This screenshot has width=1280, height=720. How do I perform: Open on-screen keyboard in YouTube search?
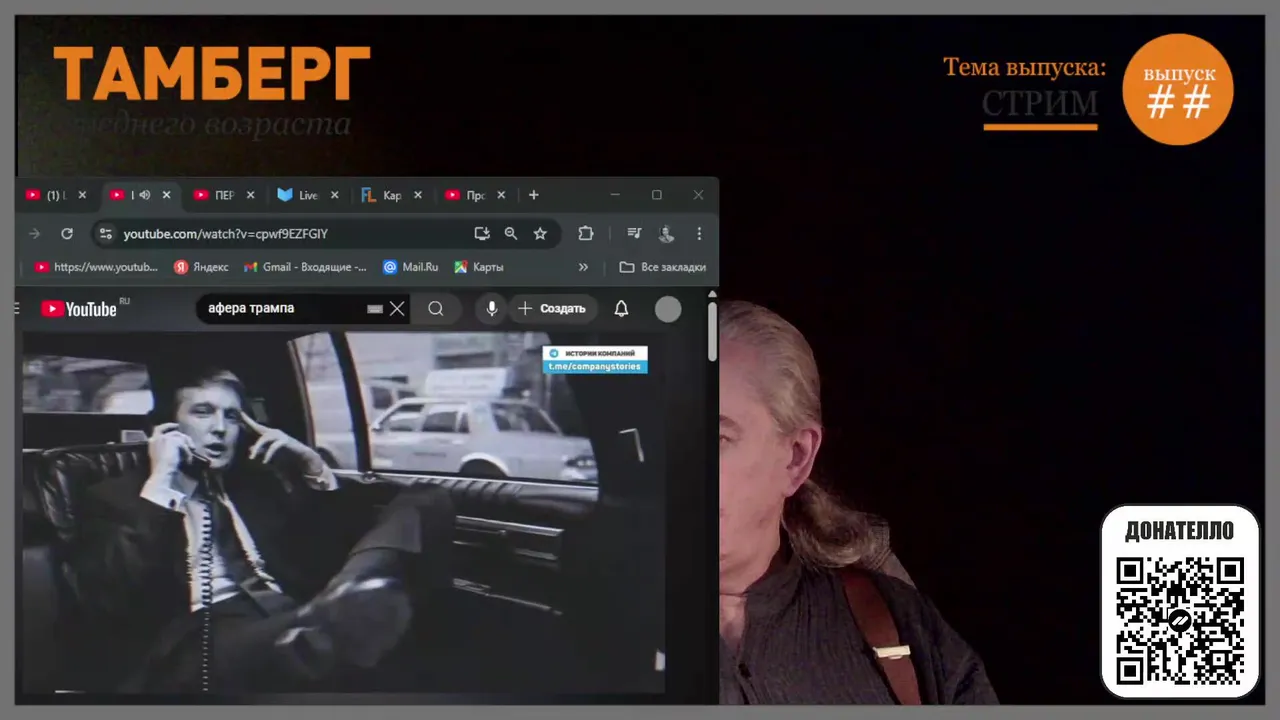[375, 309]
